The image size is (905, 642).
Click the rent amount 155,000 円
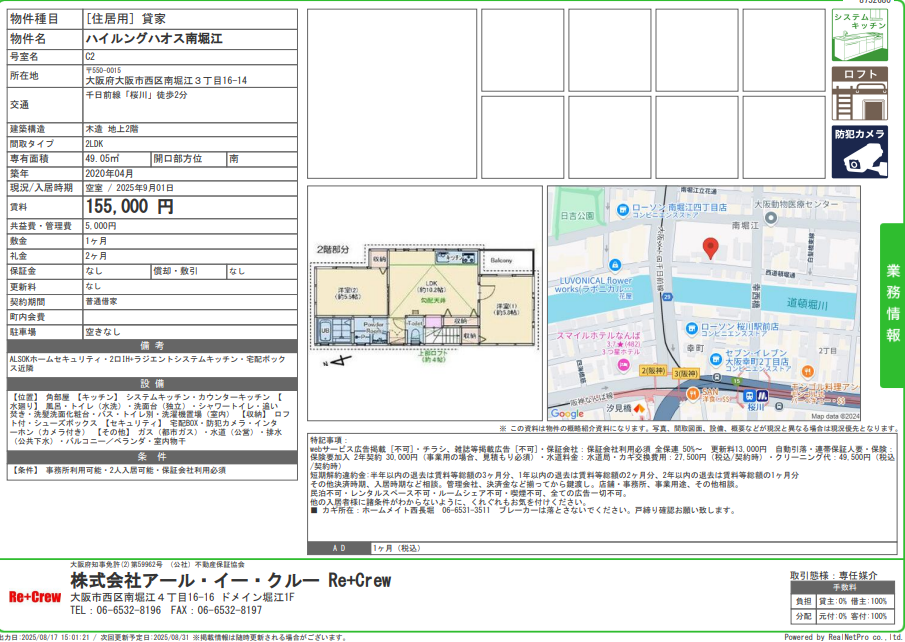click(x=130, y=207)
